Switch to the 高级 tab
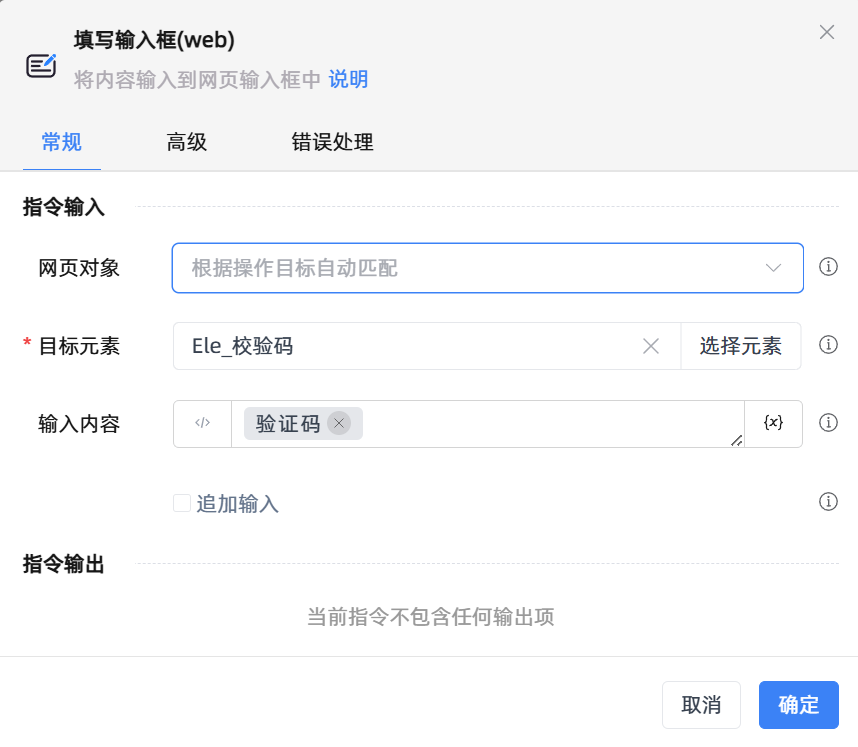 [186, 142]
